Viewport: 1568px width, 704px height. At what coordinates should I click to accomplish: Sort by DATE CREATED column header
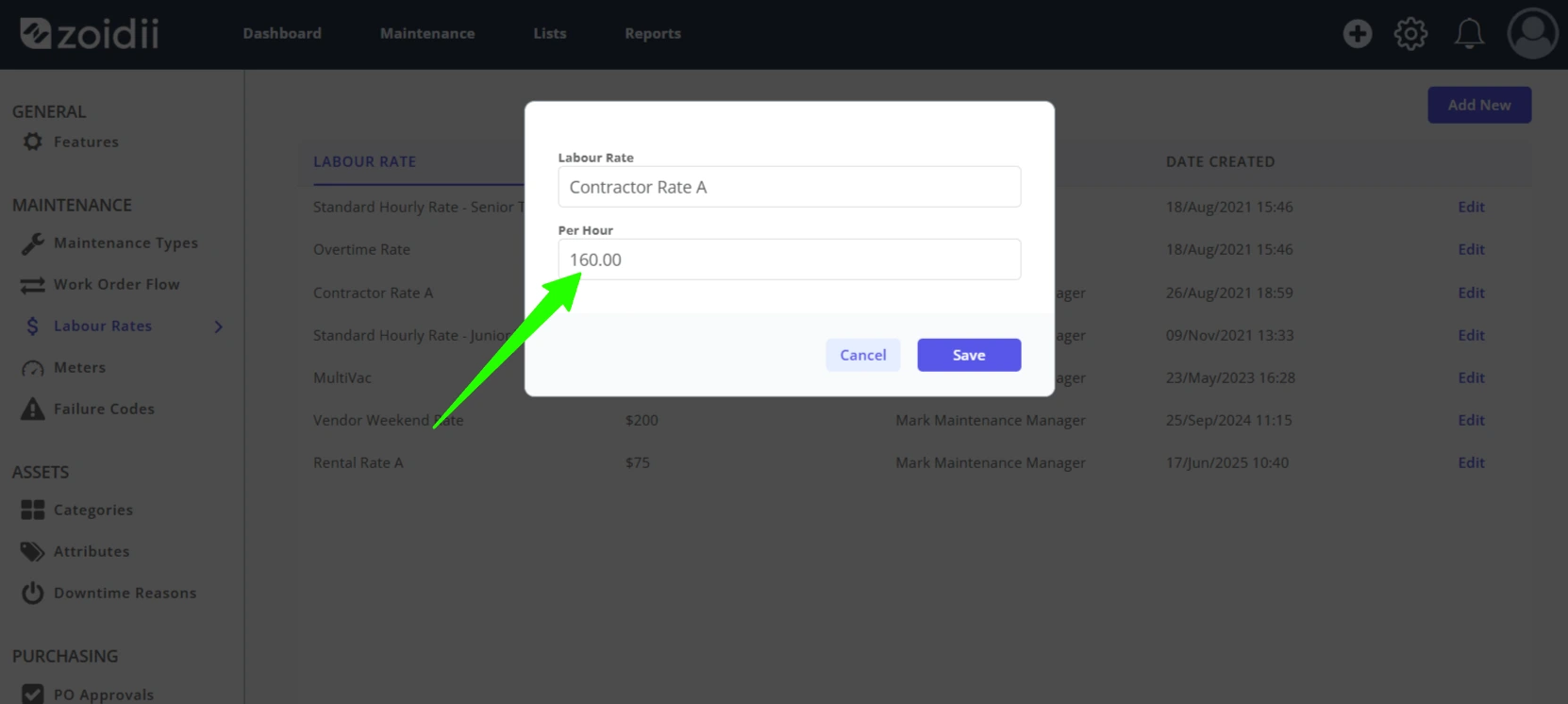pyautogui.click(x=1220, y=161)
